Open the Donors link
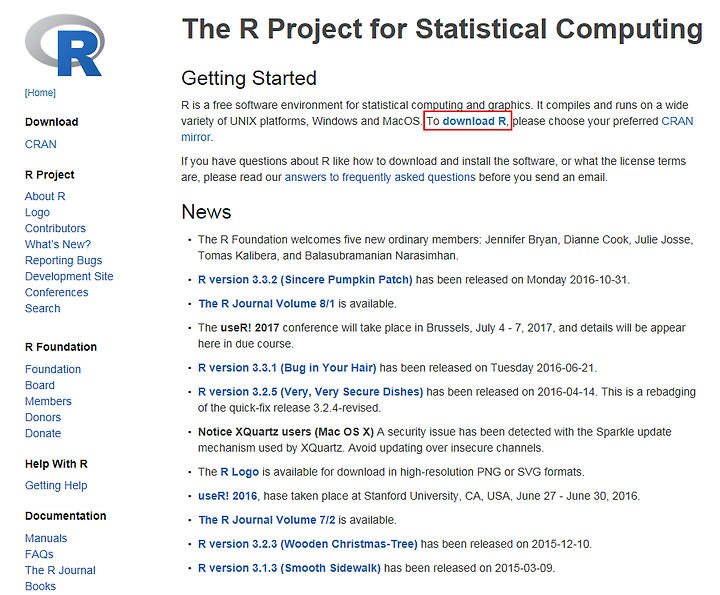This screenshot has width=720, height=595. pyautogui.click(x=43, y=417)
